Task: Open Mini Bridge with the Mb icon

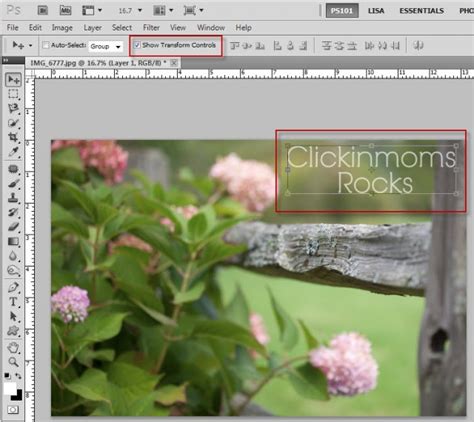Action: pyautogui.click(x=65, y=10)
